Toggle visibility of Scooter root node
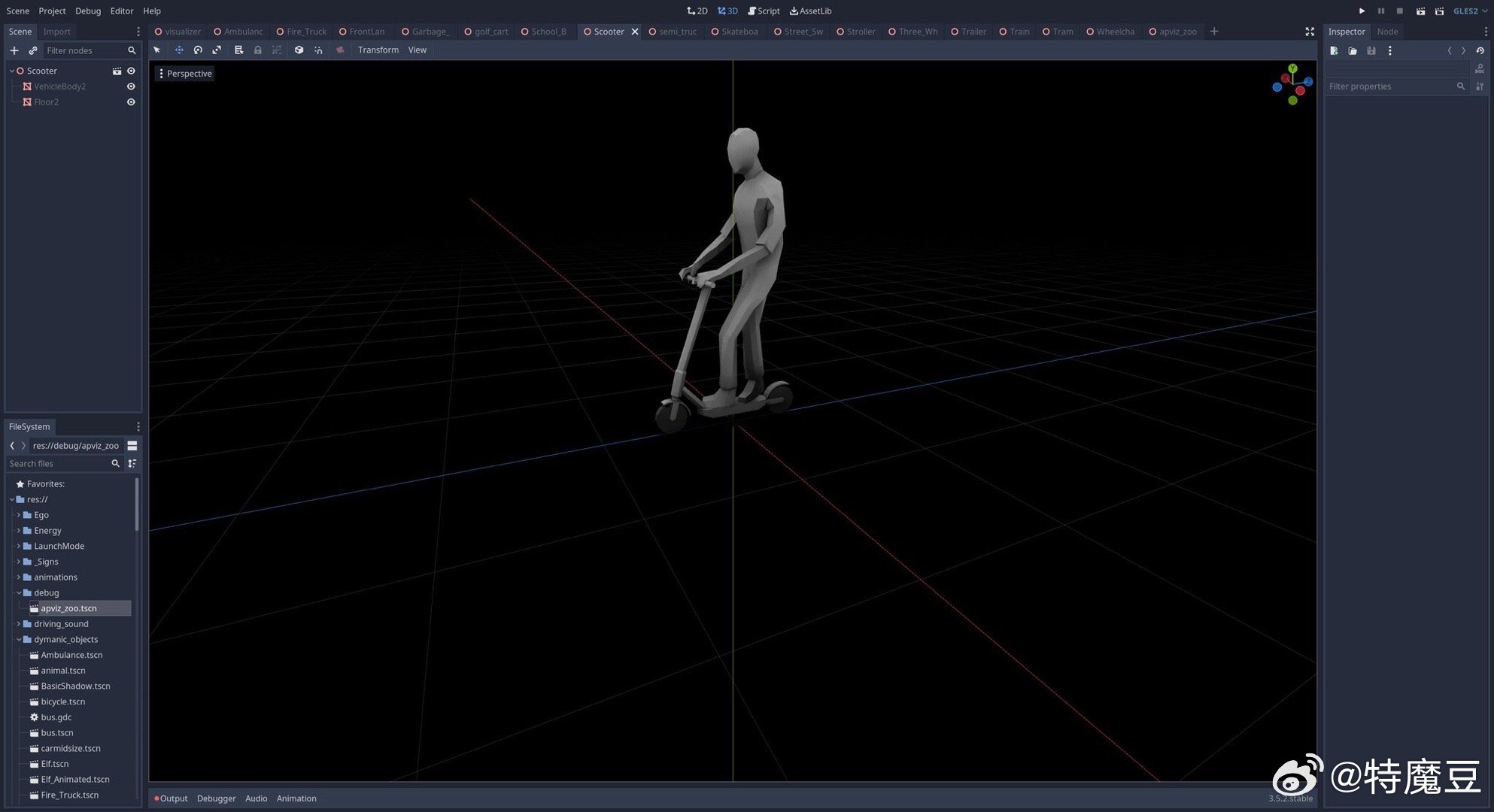1494x812 pixels. click(x=131, y=71)
